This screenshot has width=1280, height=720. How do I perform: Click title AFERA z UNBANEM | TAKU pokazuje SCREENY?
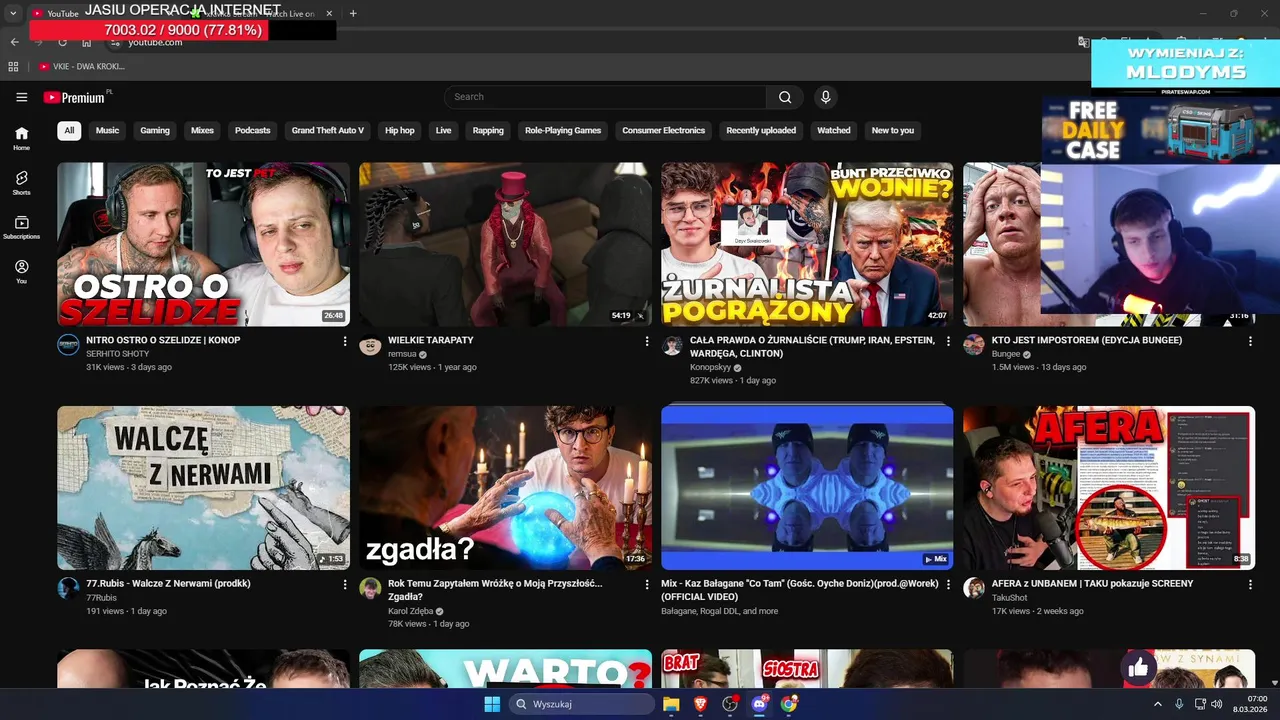point(1092,583)
